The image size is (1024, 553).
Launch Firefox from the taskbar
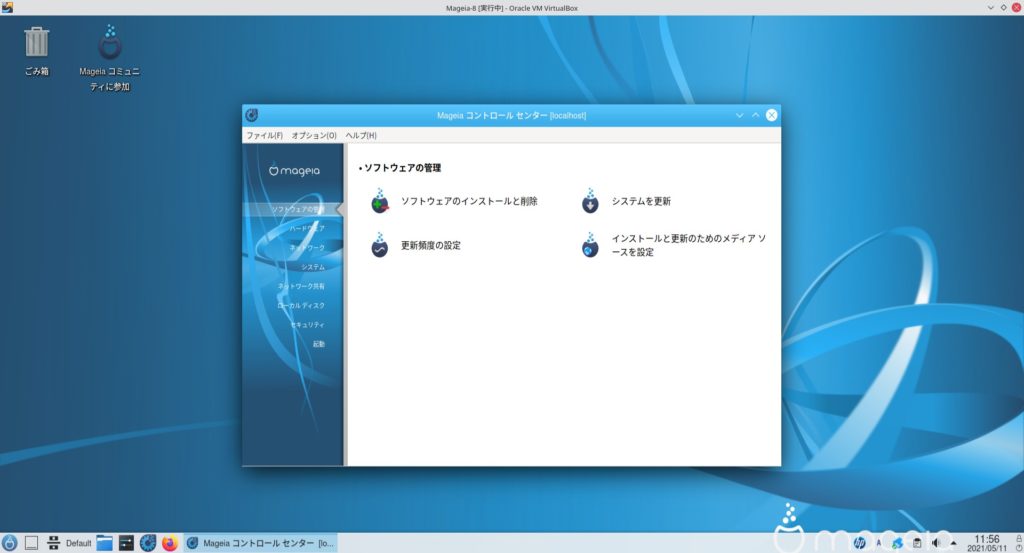tap(170, 543)
